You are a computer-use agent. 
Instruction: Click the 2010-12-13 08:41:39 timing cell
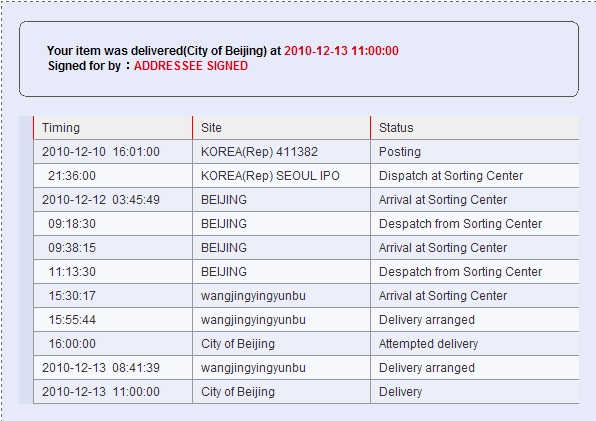tap(113, 368)
